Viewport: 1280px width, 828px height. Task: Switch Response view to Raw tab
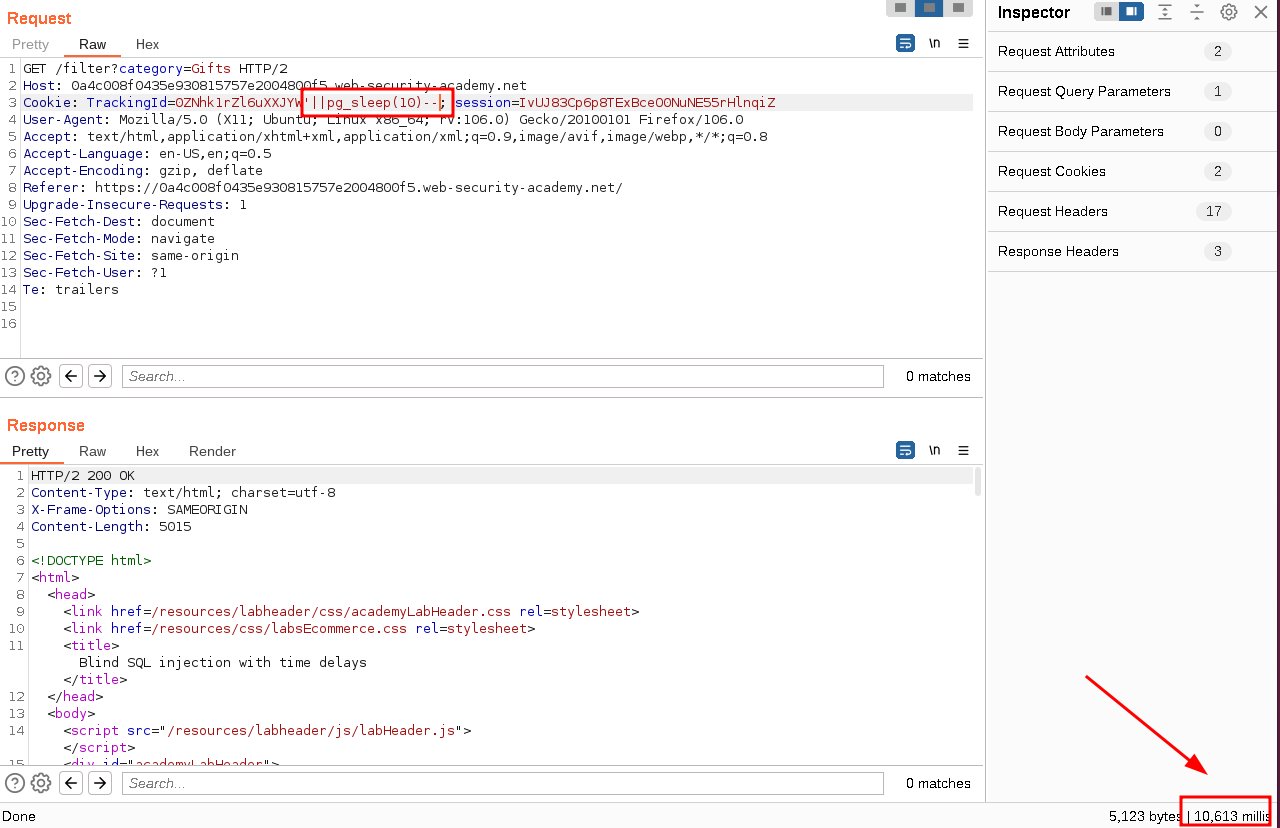click(92, 451)
